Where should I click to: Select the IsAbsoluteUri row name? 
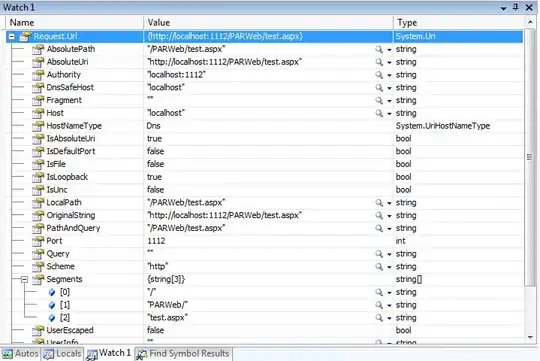71,139
